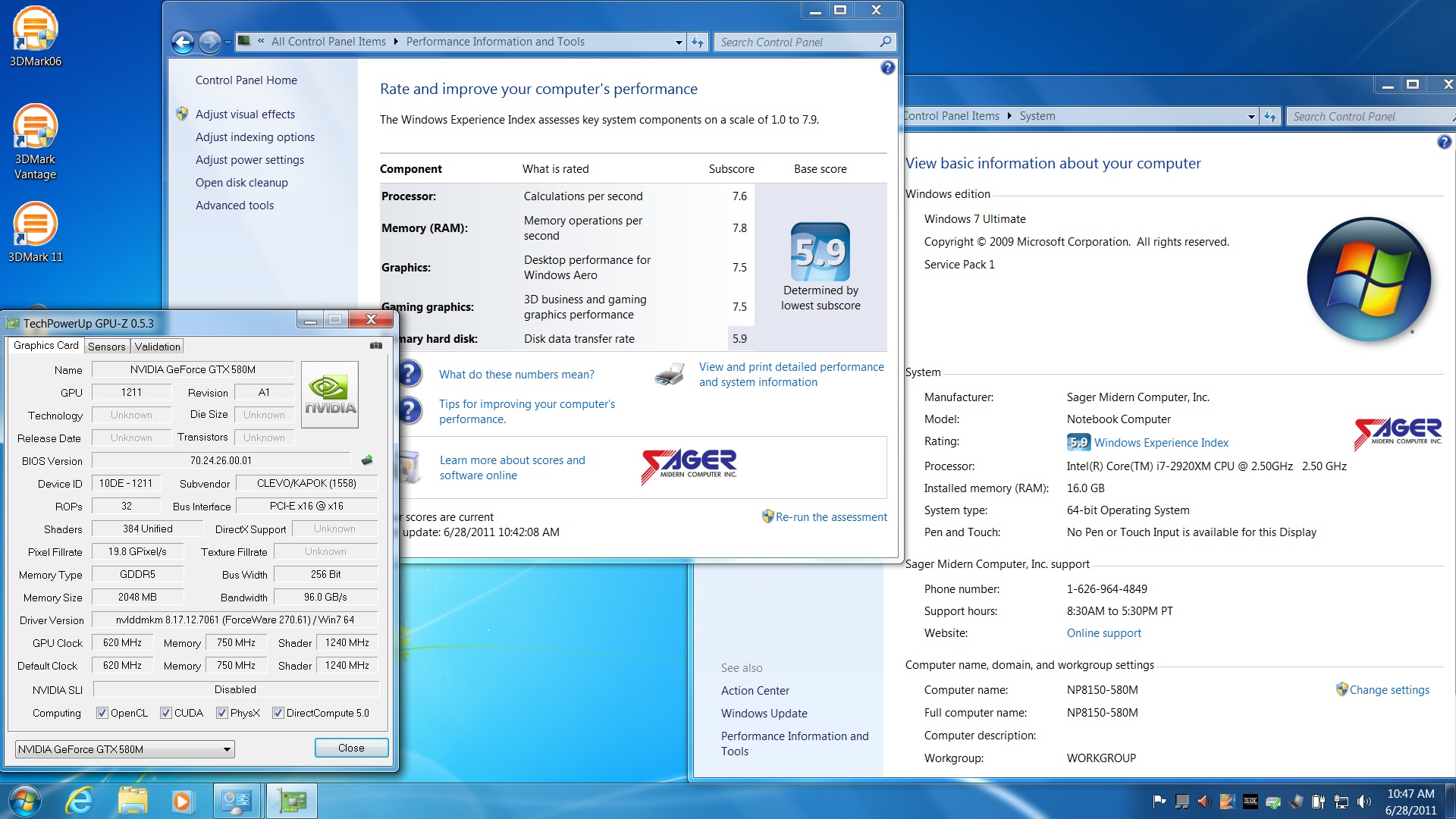Viewport: 1456px width, 819px height.
Task: Open Tips for improving your computer's performance
Action: (x=527, y=412)
